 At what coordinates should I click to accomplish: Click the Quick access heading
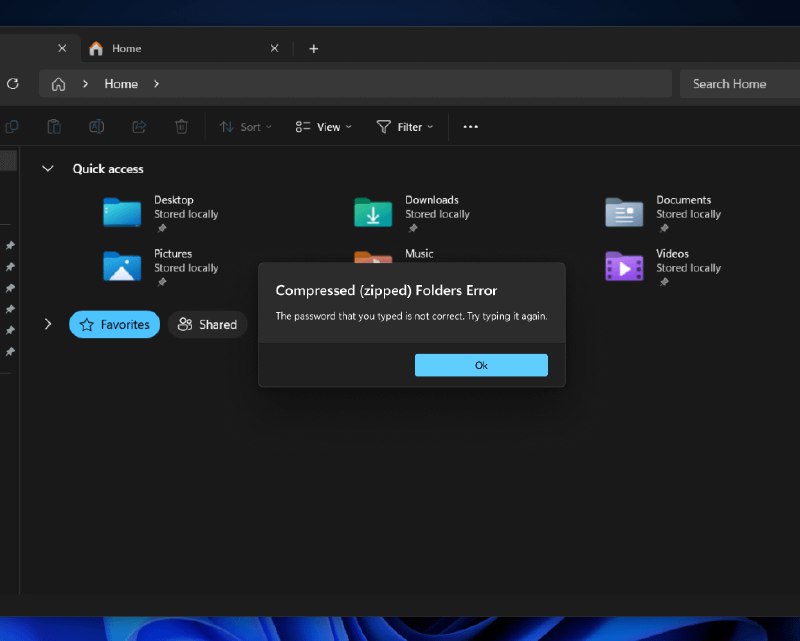[108, 169]
